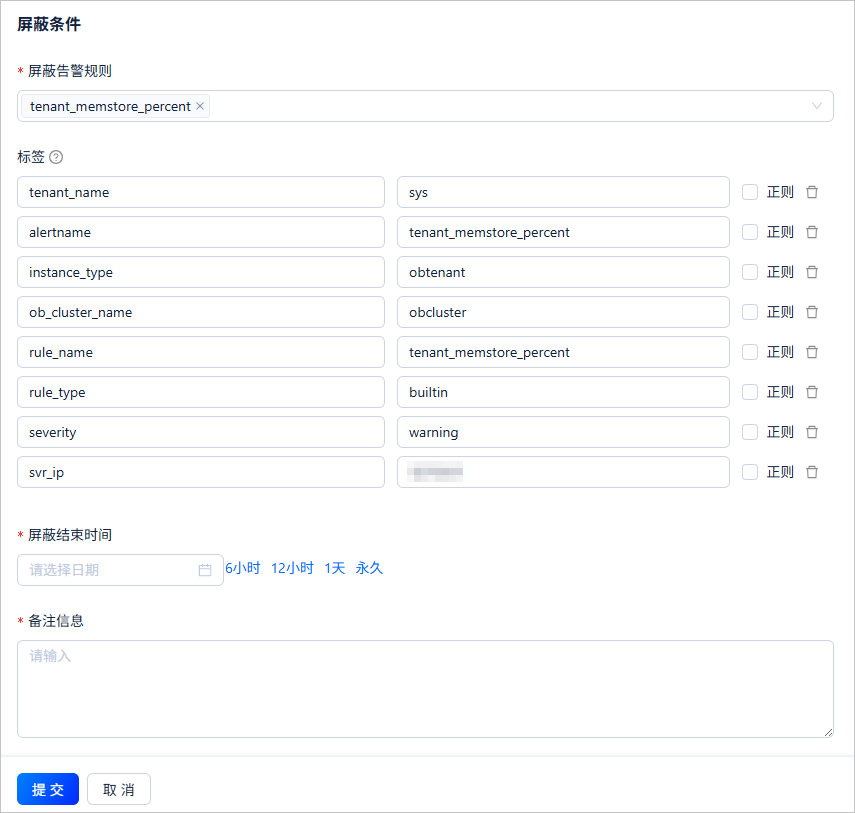Open the 请选择日期 date picker
Screen dimensions: 855x813
tap(110, 570)
